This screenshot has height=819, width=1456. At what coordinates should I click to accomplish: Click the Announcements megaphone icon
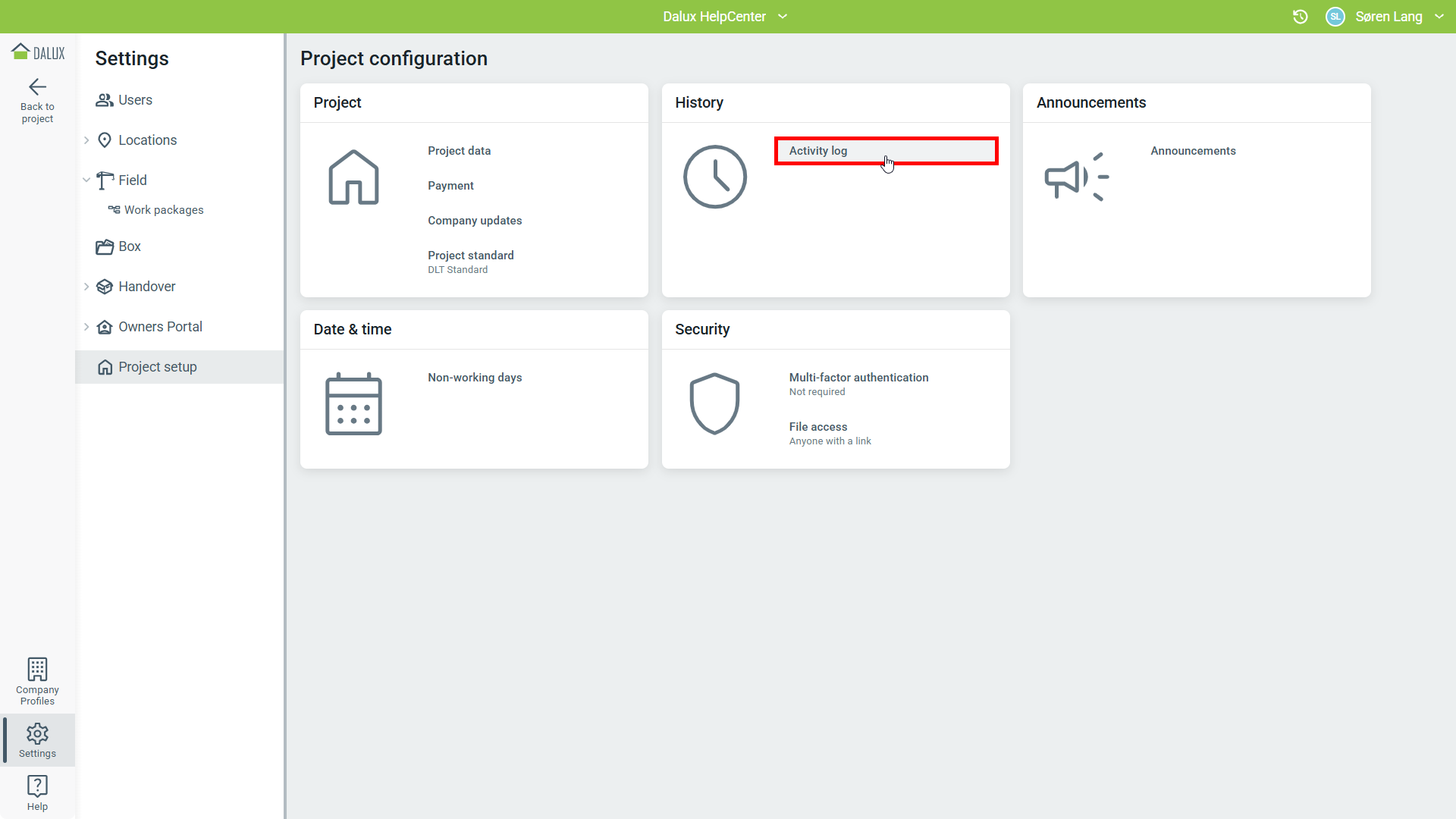click(x=1076, y=177)
